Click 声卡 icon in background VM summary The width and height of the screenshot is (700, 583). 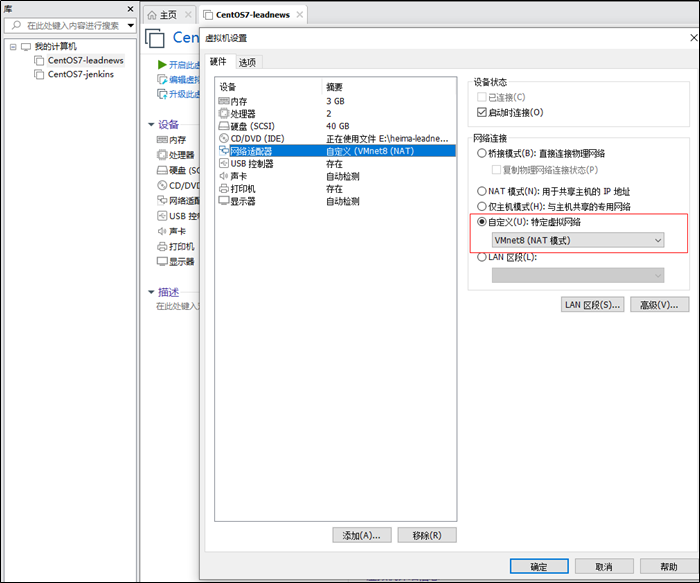point(162,231)
